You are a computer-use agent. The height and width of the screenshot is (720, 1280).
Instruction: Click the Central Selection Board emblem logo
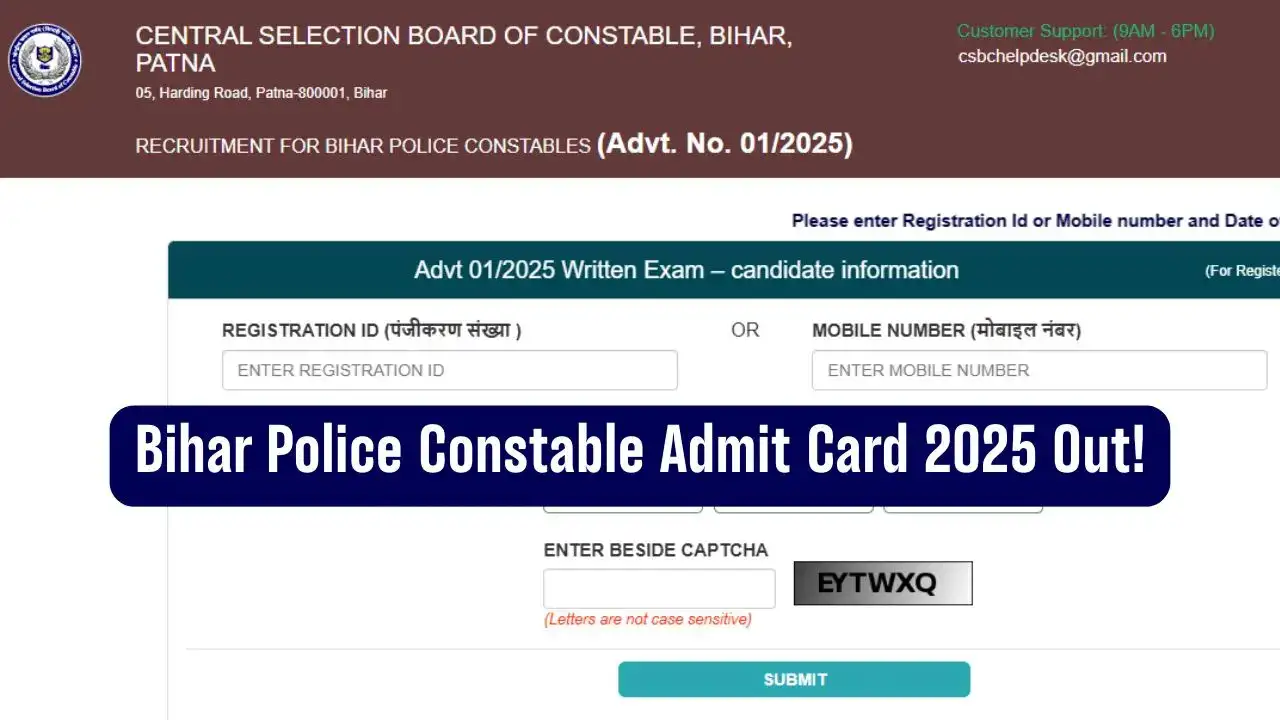click(45, 60)
